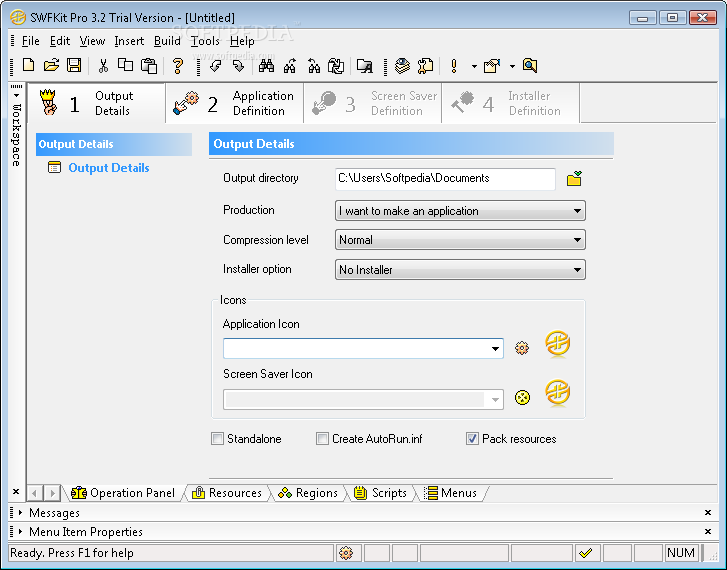The width and height of the screenshot is (727, 570).
Task: Click the Screen Saver Icon preview logo
Action: (x=557, y=393)
